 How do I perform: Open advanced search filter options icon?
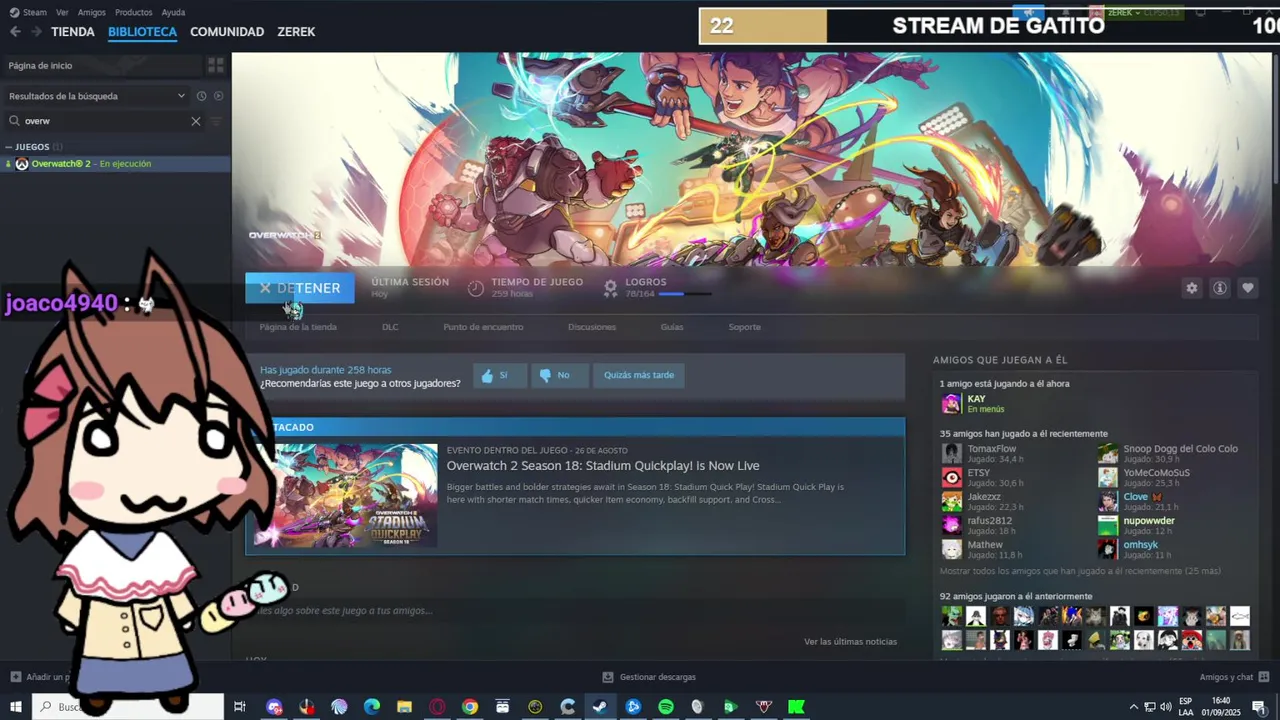[x=215, y=121]
